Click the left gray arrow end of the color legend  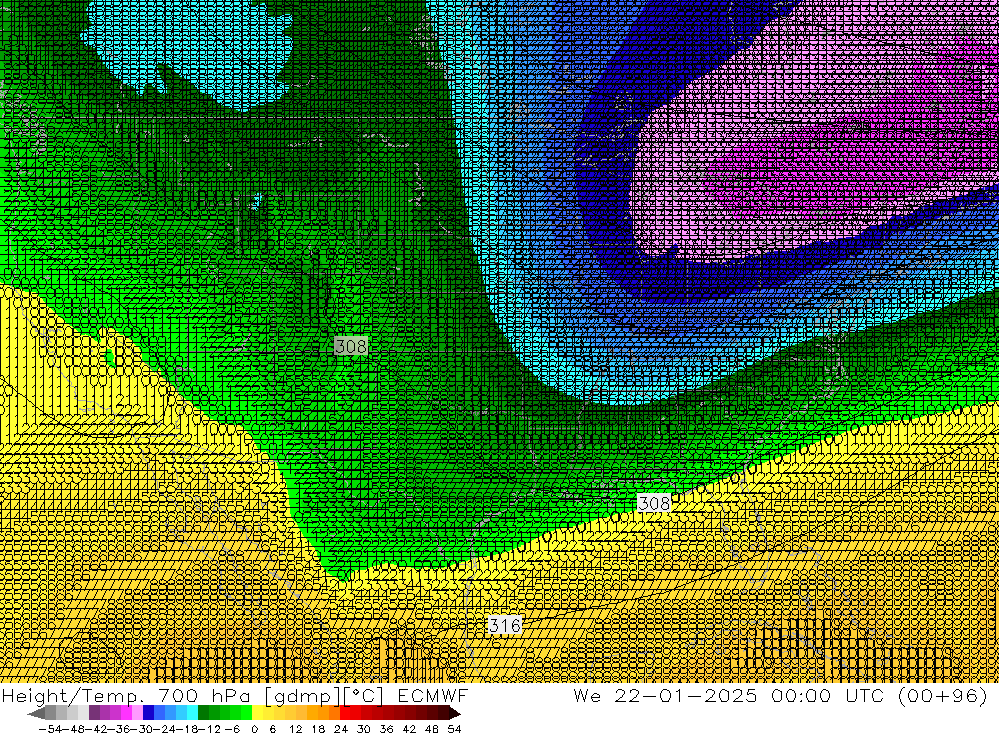[36, 713]
